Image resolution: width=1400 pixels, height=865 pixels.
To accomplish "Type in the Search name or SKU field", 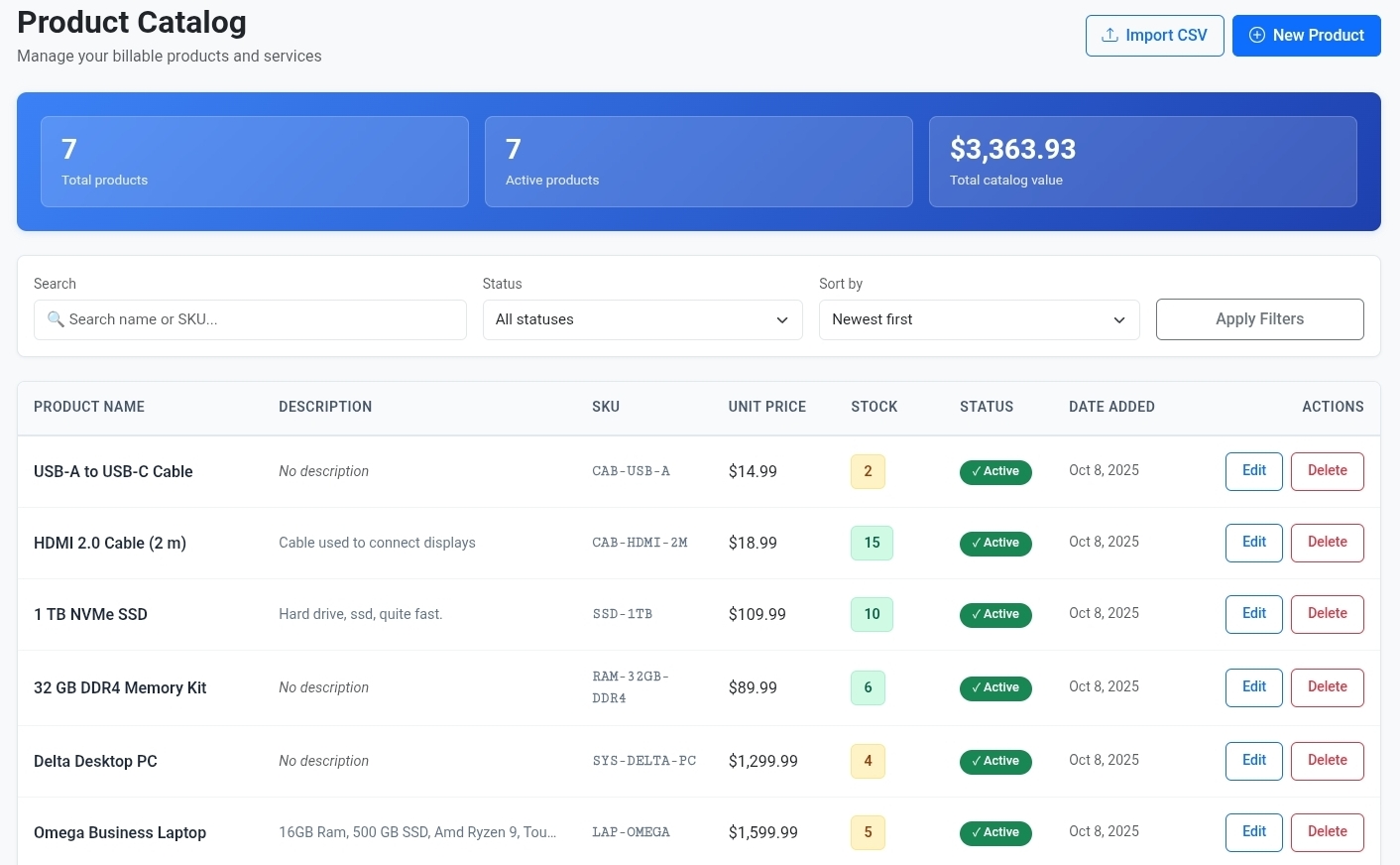I will (x=258, y=319).
